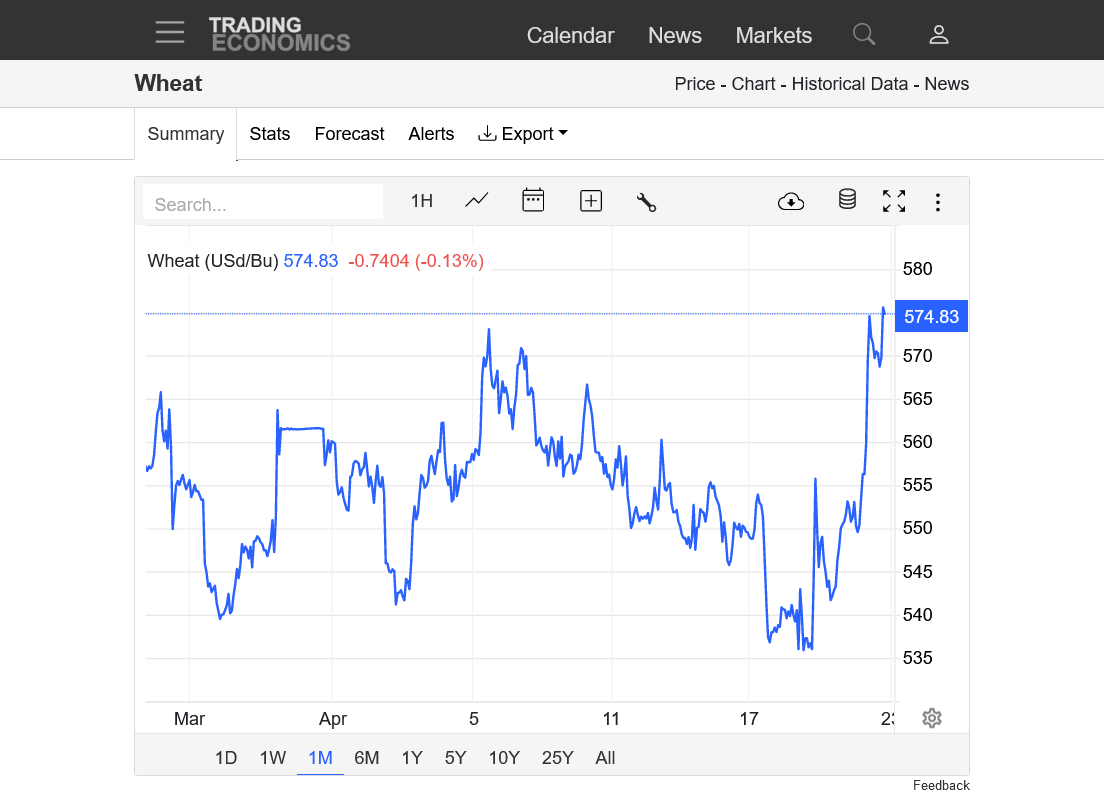
Task: Open the three-dot more options menu
Action: (938, 202)
